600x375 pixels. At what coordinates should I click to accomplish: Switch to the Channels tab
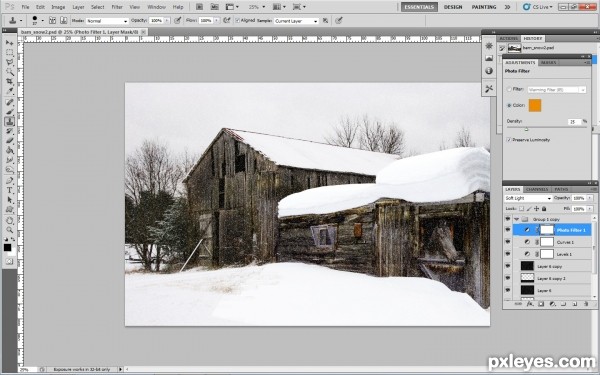click(x=537, y=189)
